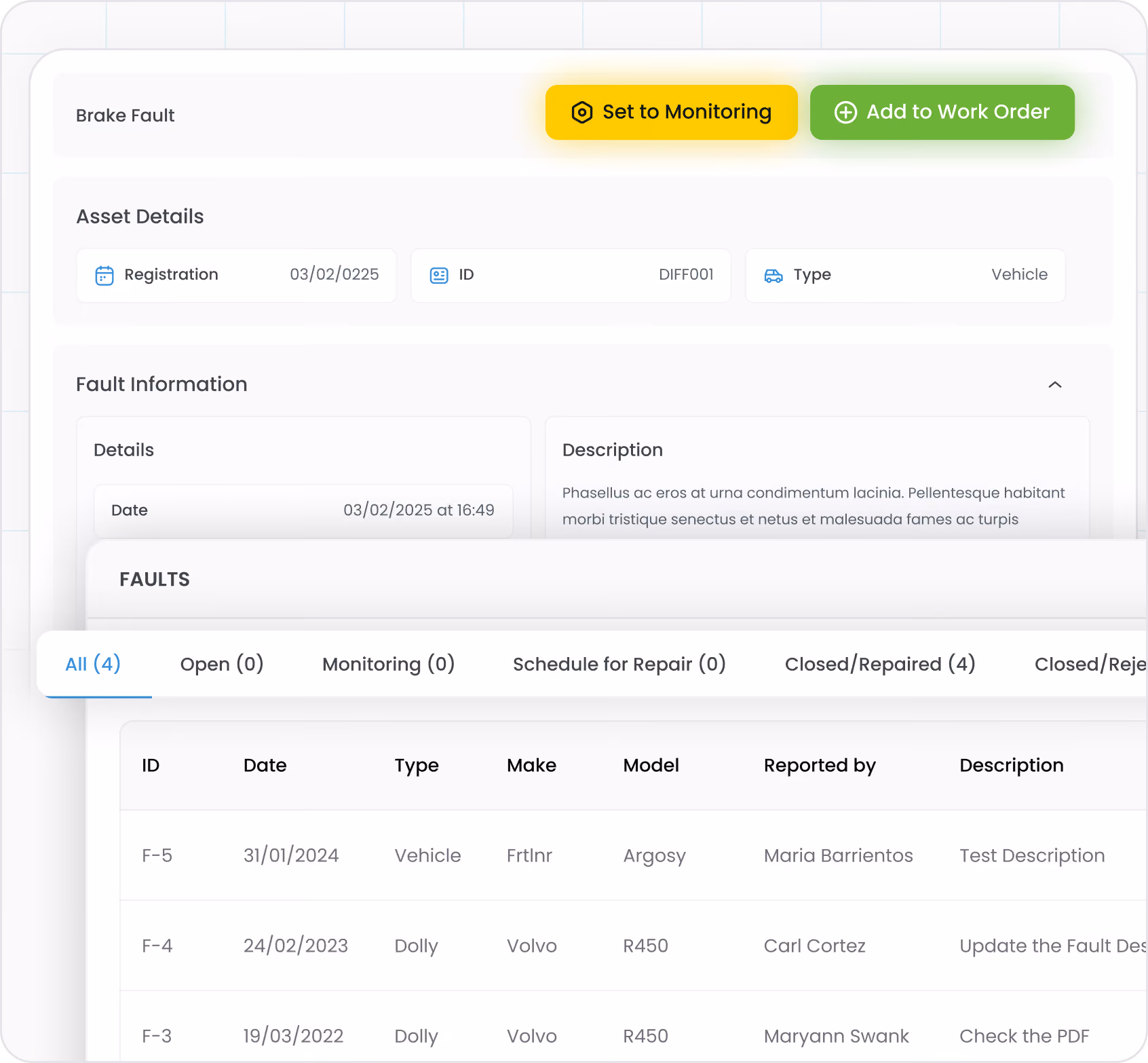Screen dimensions: 1148x1063
Task: Click the Description column header in faults table
Action: (x=1011, y=766)
